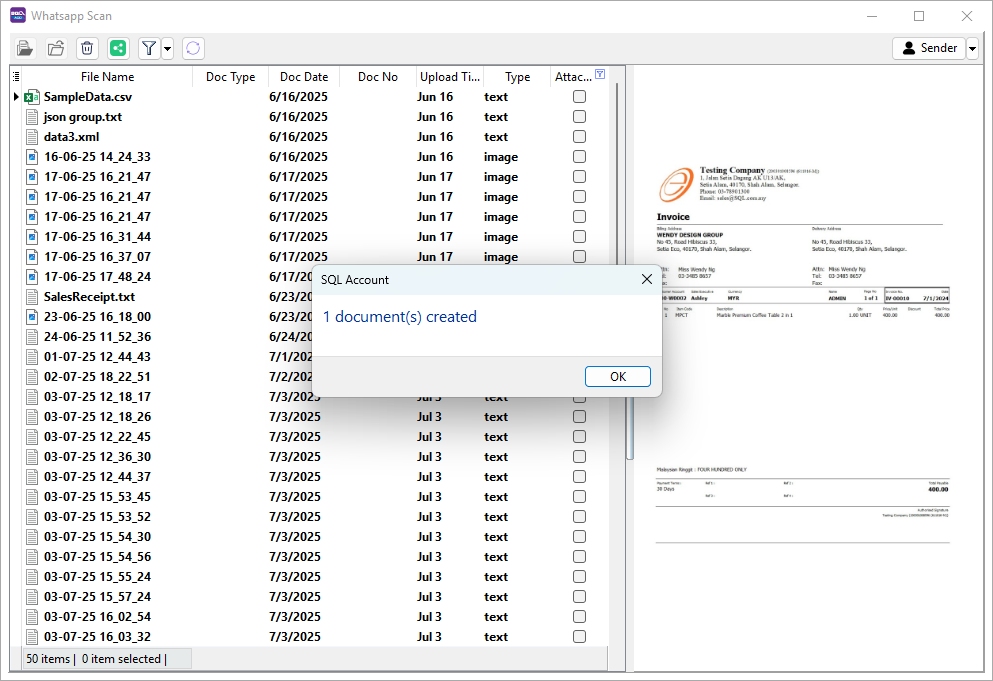This screenshot has height=681, width=993.
Task: Toggle attachment checkbox for 03-07-25 16_03_32
Action: [579, 637]
